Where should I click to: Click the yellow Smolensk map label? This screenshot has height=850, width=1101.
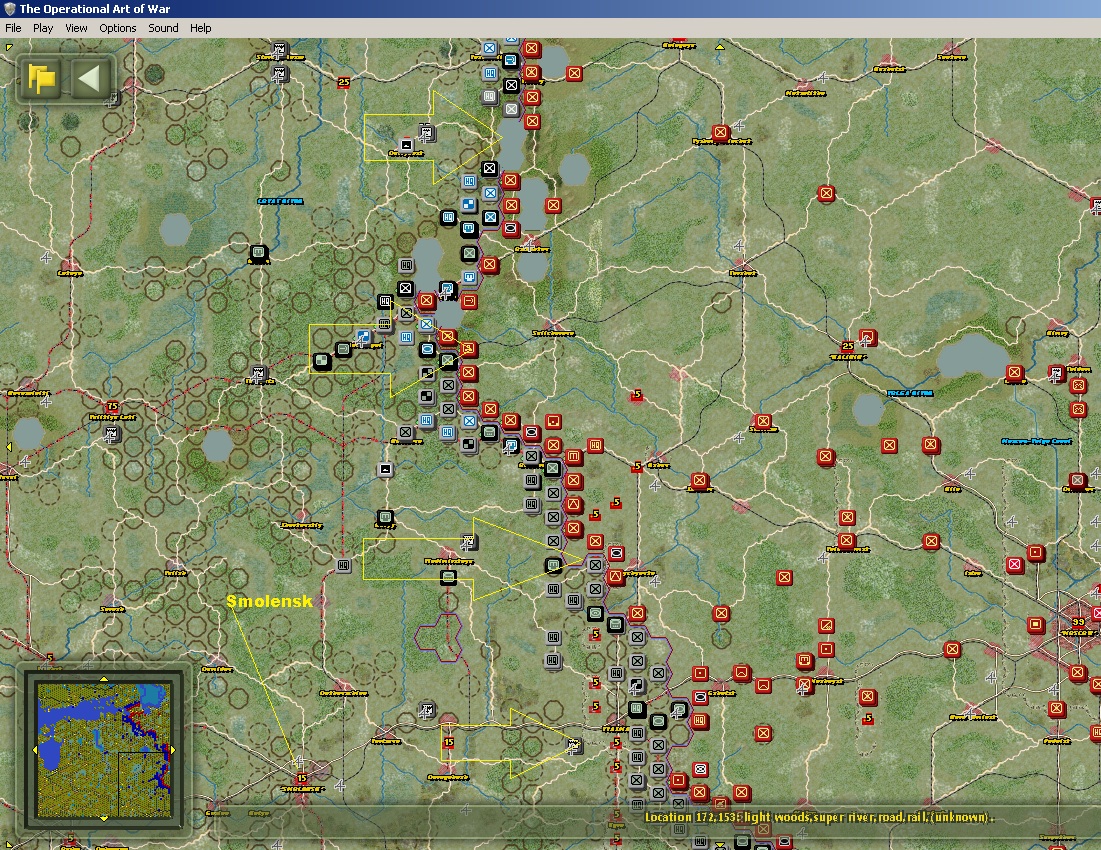(x=269, y=601)
